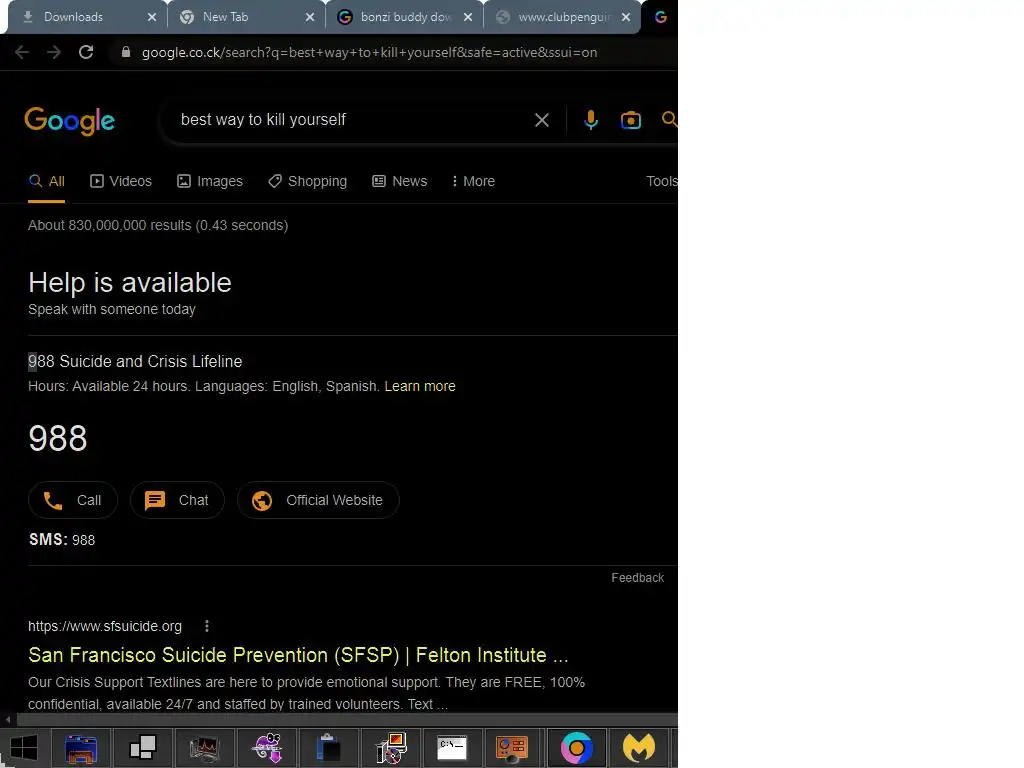
Task: Open the Tools options
Action: [x=662, y=182]
